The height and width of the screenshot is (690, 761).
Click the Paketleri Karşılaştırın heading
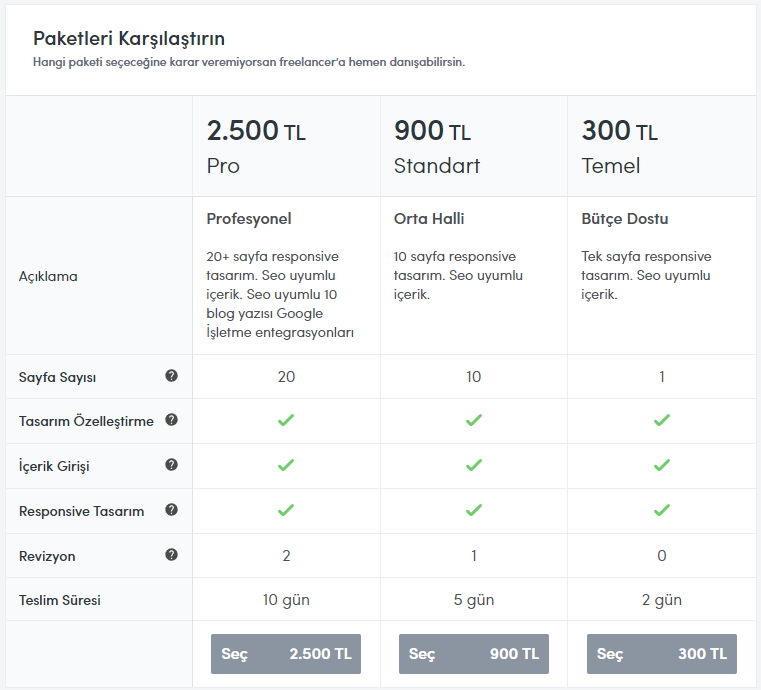pos(129,38)
